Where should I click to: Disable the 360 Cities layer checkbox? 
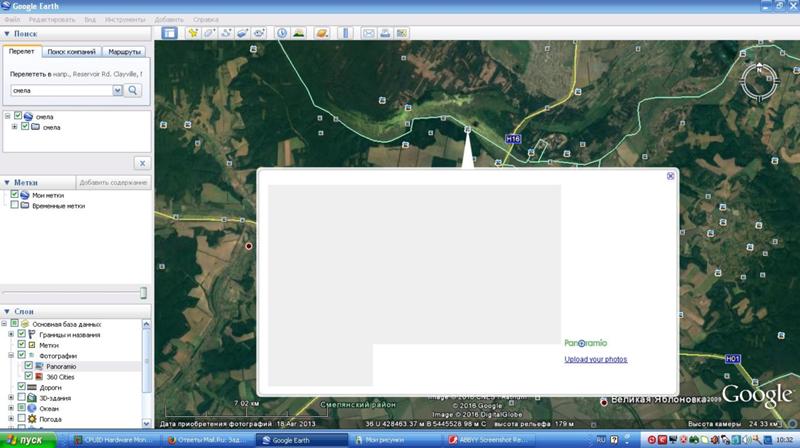(29, 376)
